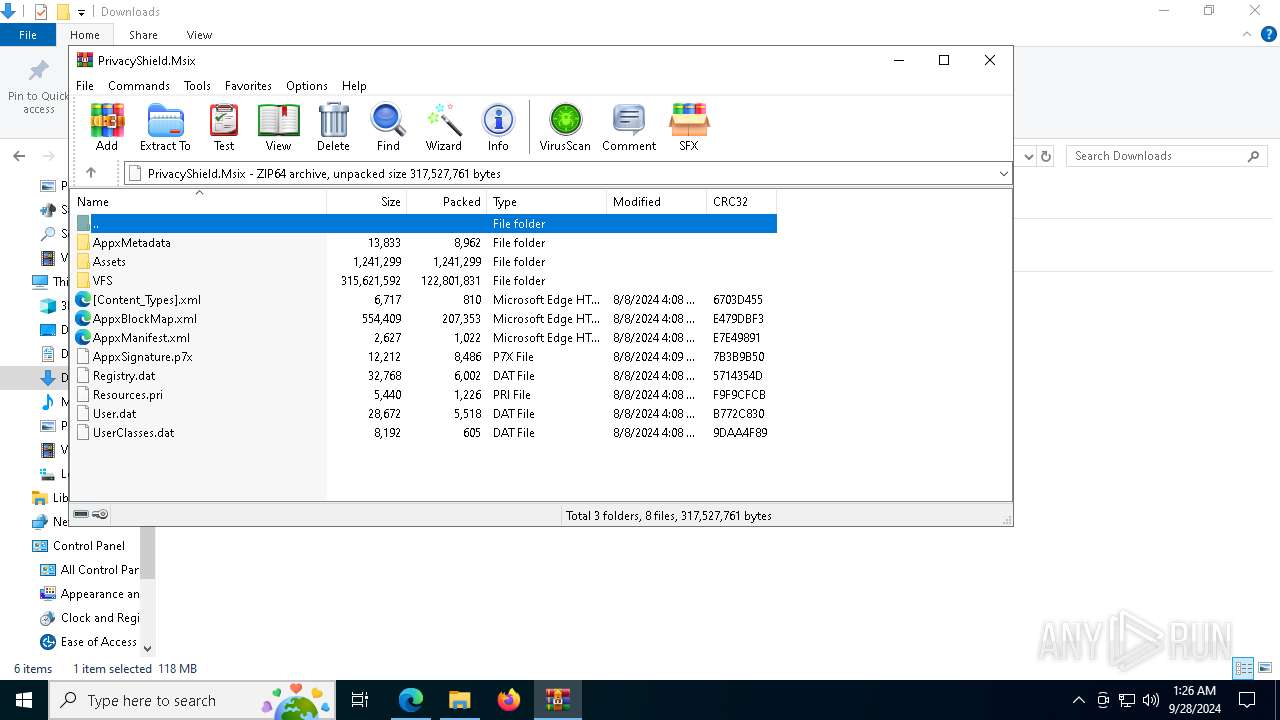Select the VFS folder row
Screen dimensions: 1280x720
coord(425,281)
